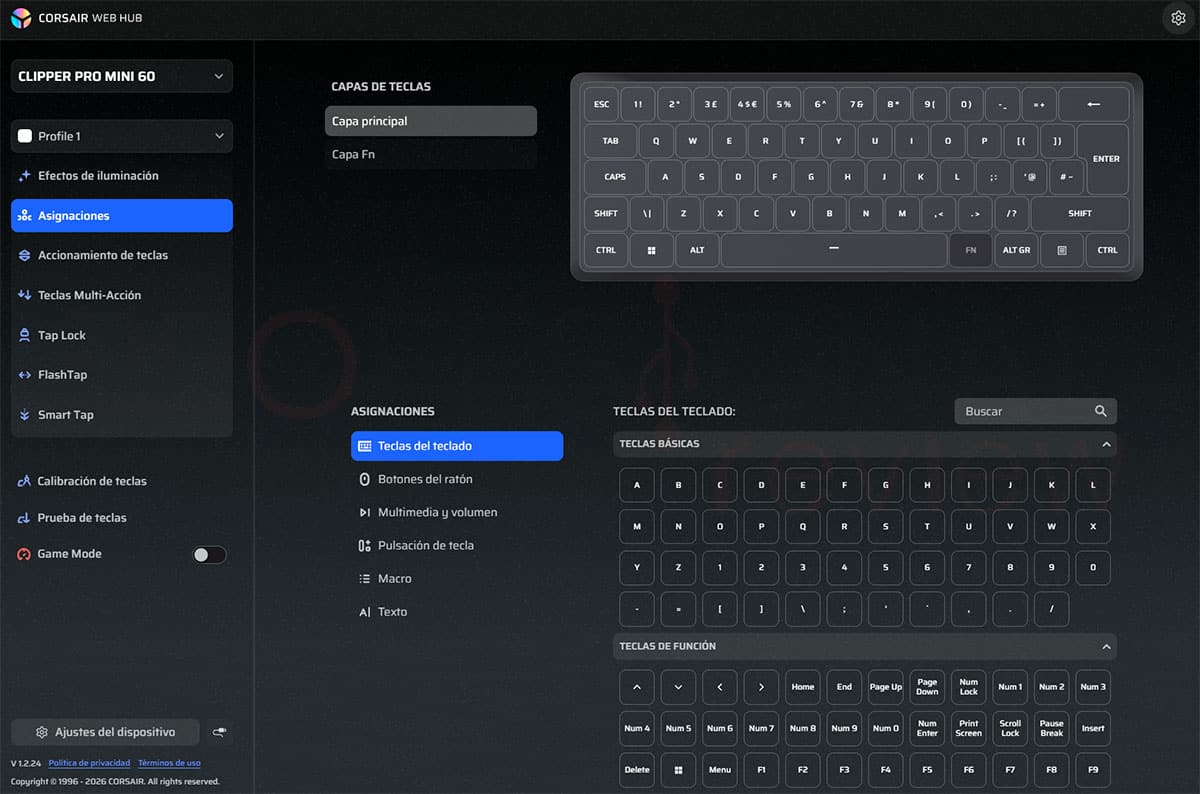Open the Clipper Pro Mini 60 device dropdown

pos(122,76)
